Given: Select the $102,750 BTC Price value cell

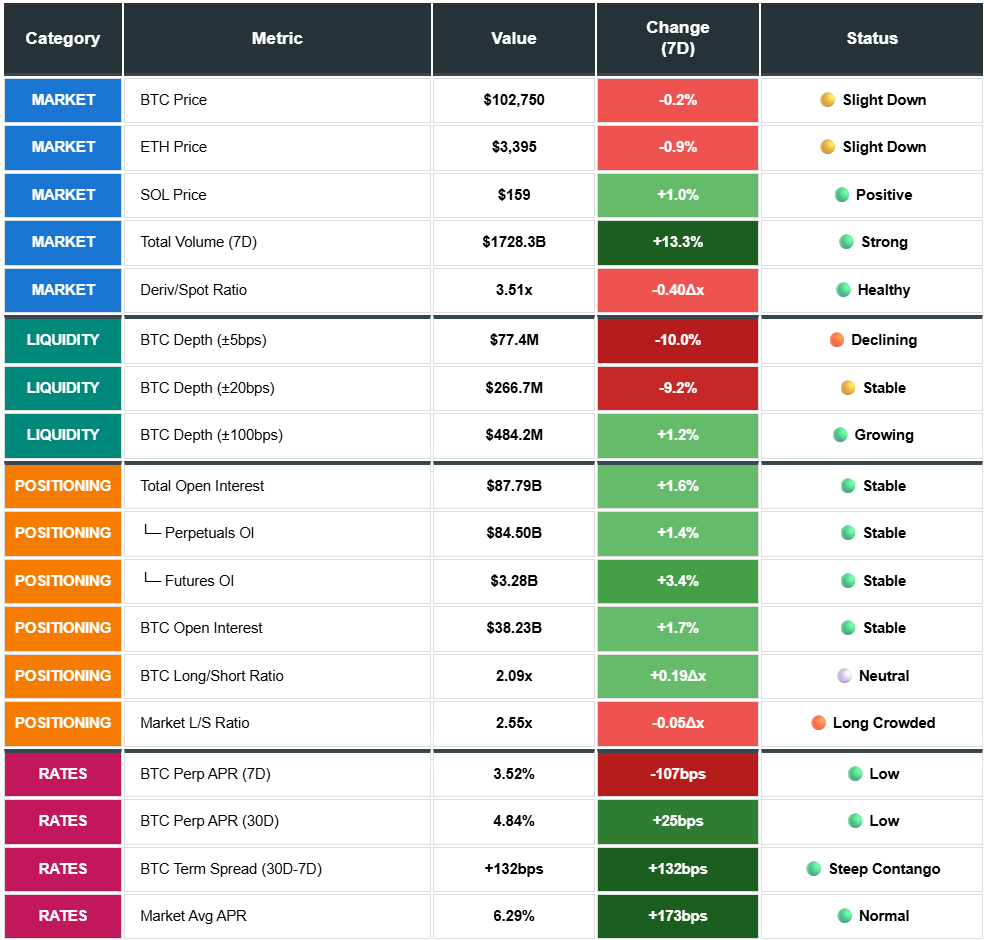Looking at the screenshot, I should coord(513,100).
